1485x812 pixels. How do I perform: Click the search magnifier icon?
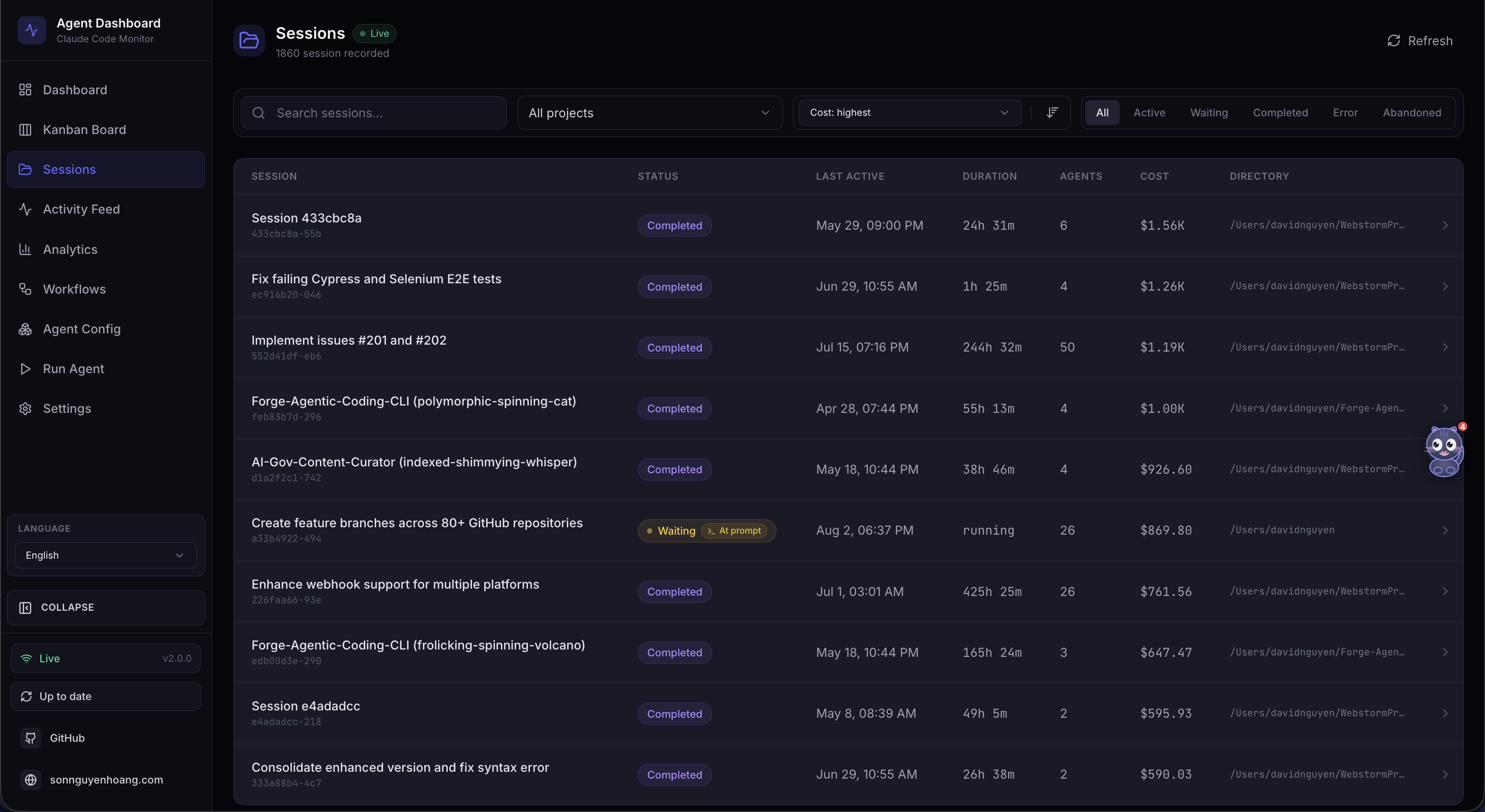259,113
